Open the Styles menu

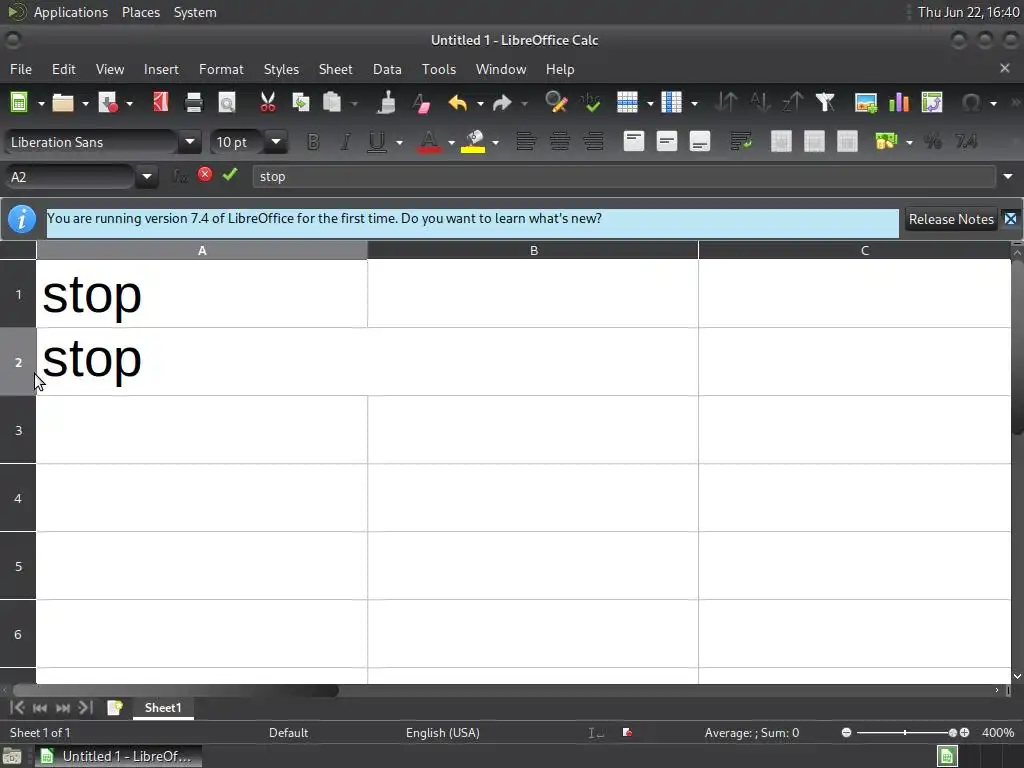281,69
